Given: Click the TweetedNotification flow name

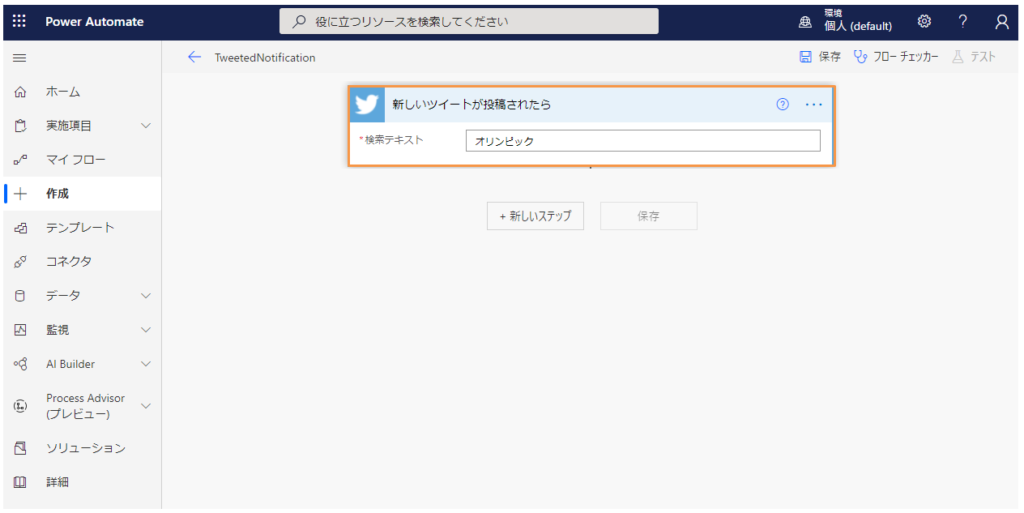Looking at the screenshot, I should 265,57.
